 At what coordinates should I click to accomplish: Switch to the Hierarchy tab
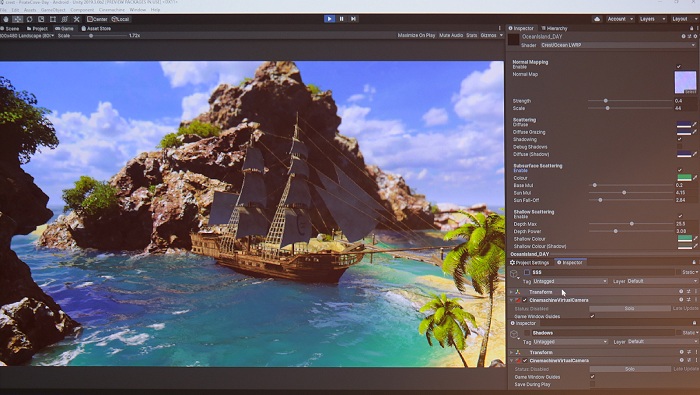tap(554, 28)
